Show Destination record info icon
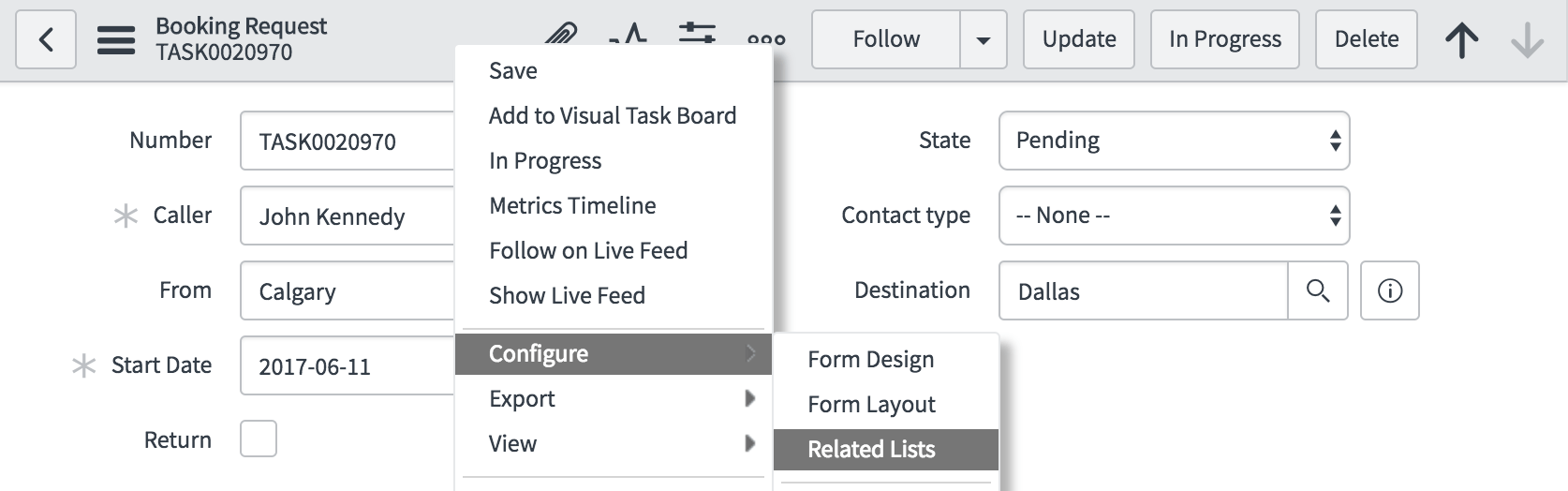 (x=1390, y=290)
